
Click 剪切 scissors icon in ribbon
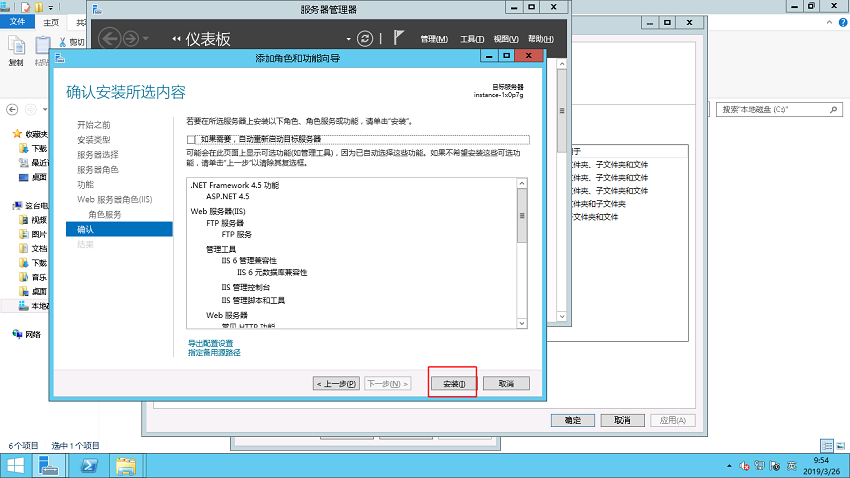(62, 42)
